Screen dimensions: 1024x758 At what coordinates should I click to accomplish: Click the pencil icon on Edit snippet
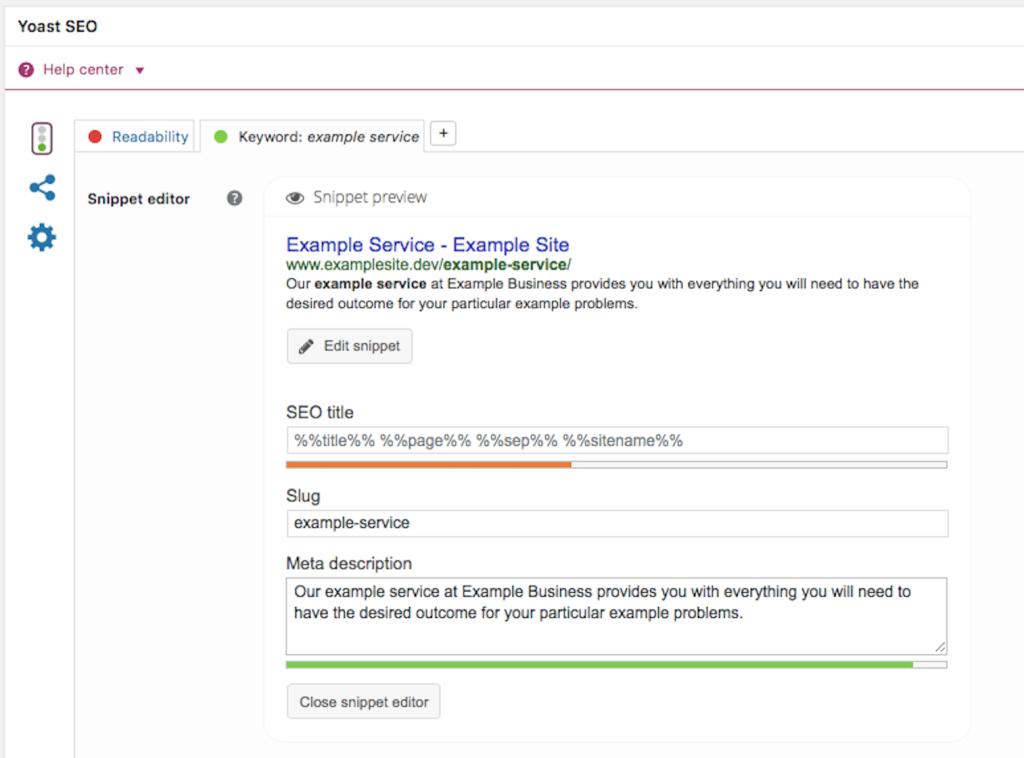pos(307,346)
